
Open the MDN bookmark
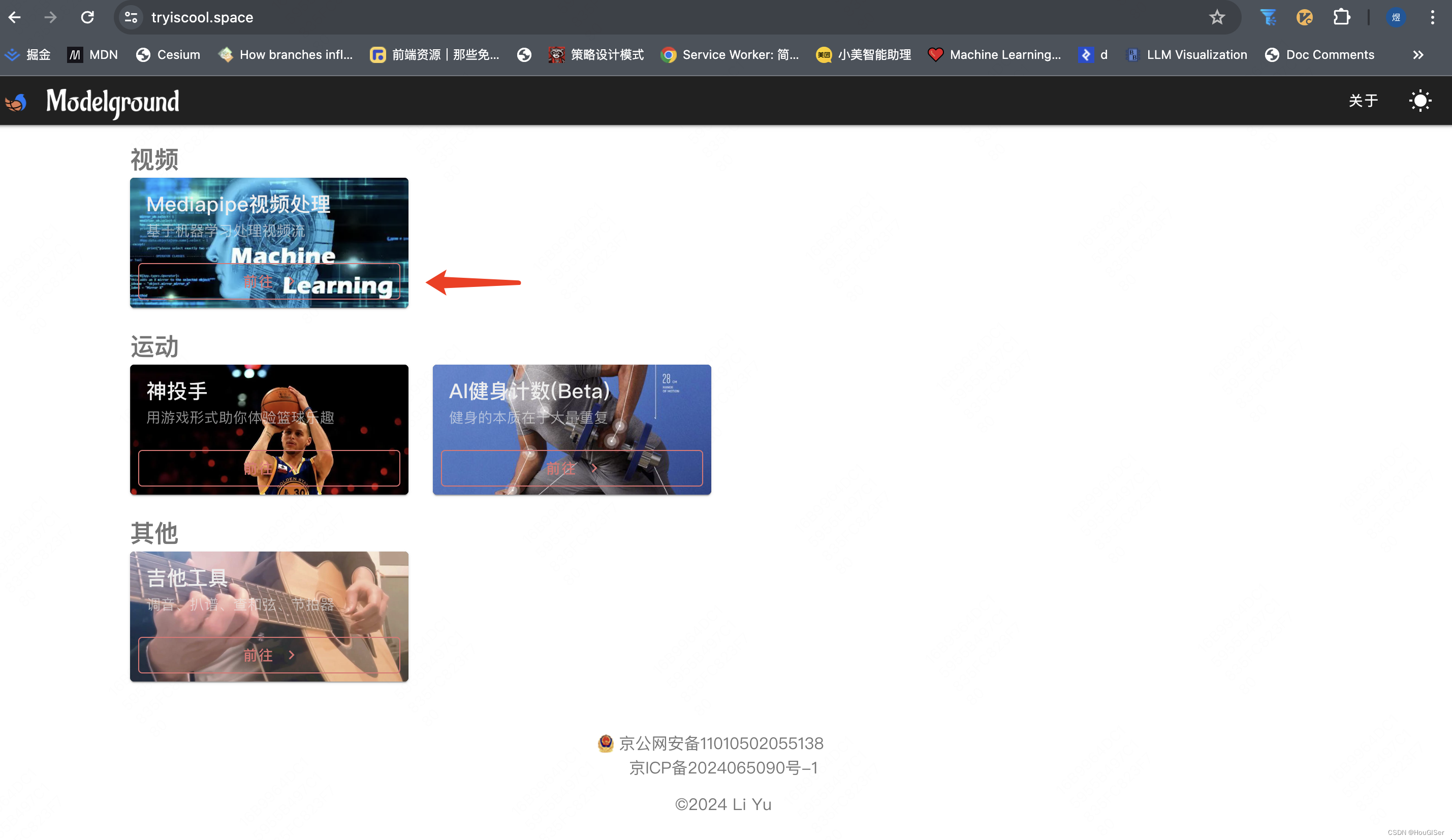coord(93,55)
